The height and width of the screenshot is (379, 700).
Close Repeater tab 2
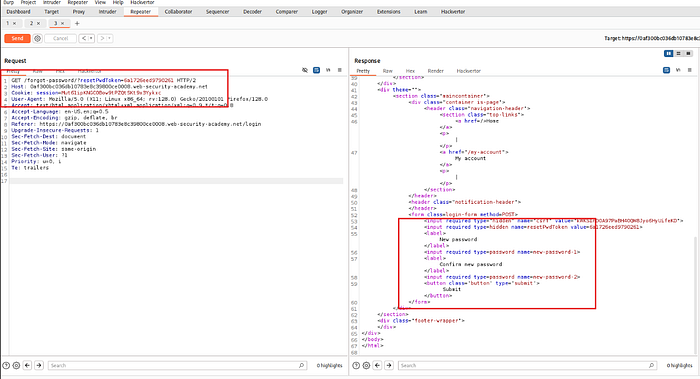[x=38, y=23]
